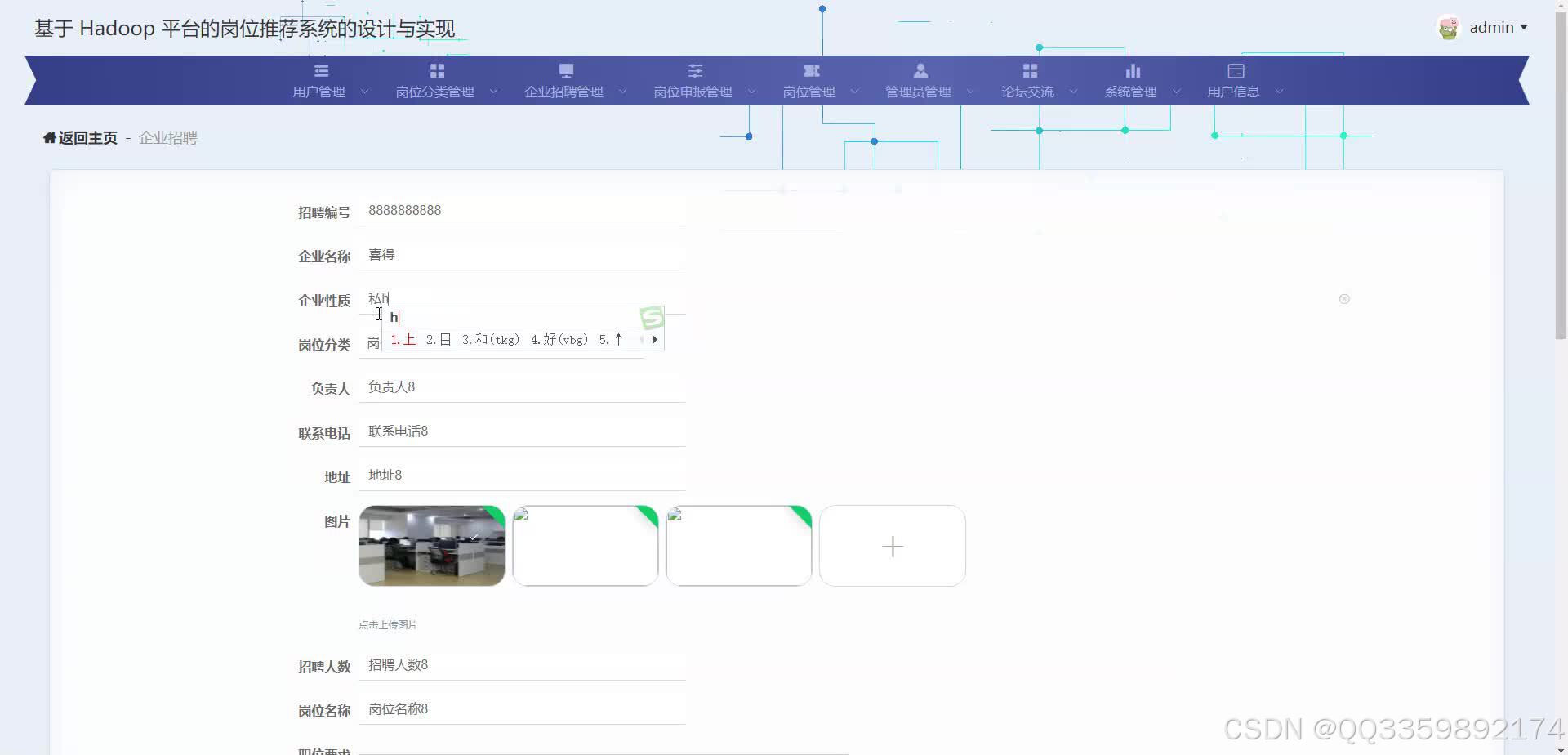This screenshot has height=755, width=1568.
Task: Click the 联系电话 input field
Action: tap(522, 431)
